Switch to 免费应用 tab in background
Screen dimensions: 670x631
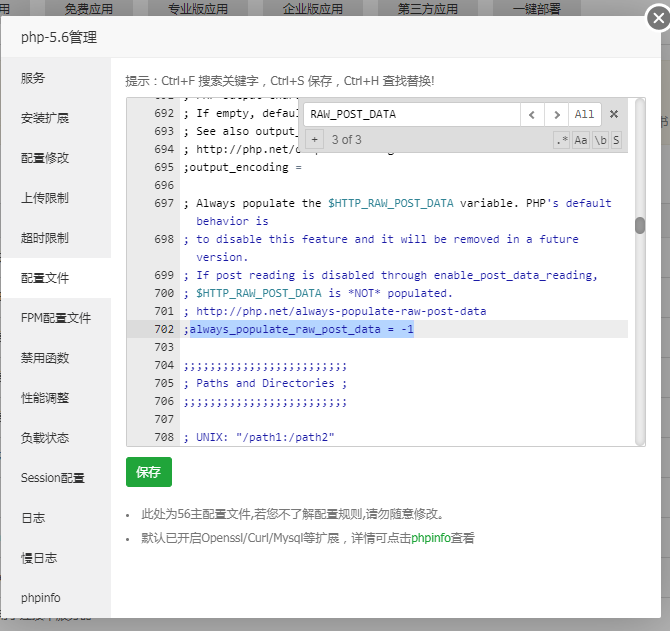coord(88,8)
